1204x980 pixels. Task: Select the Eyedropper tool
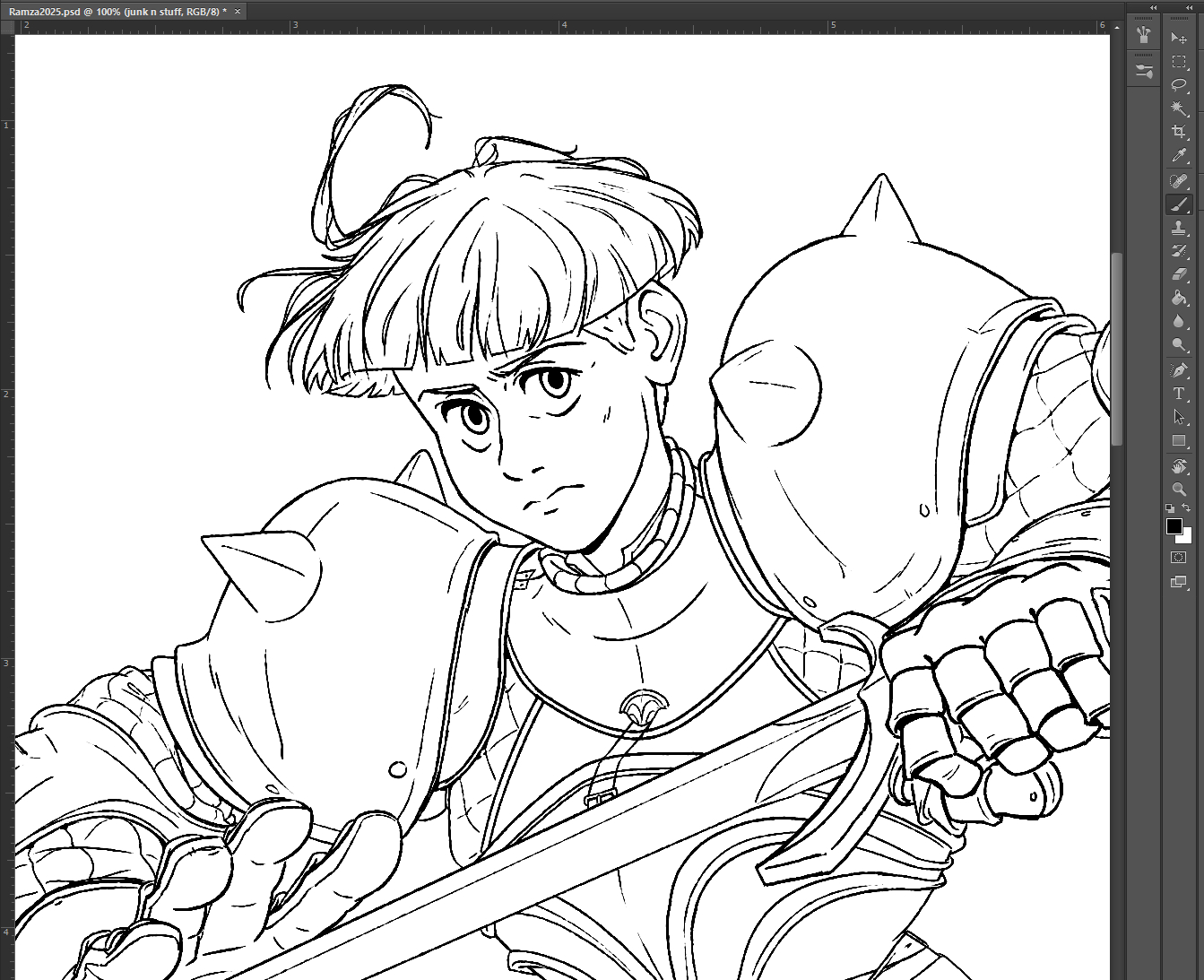(x=1179, y=156)
